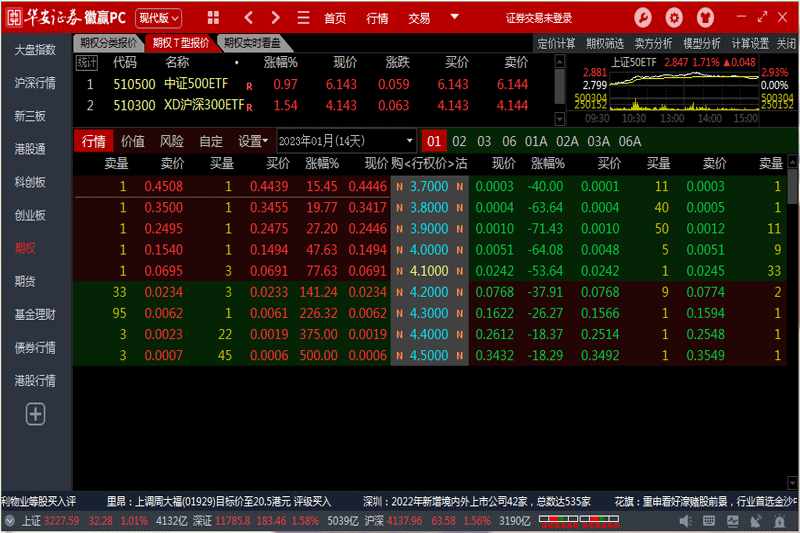Open the chart monitor icon in status bar
This screenshot has width=800, height=533.
pyautogui.click(x=733, y=521)
